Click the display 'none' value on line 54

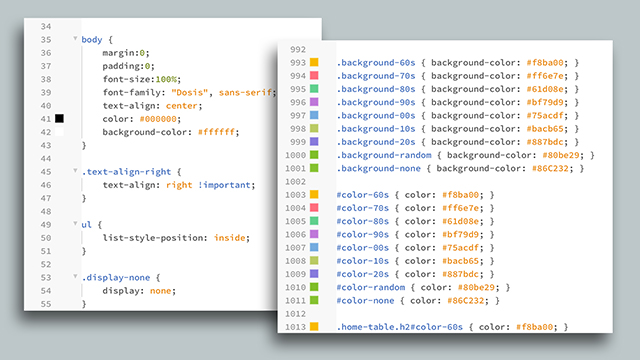[160, 291]
